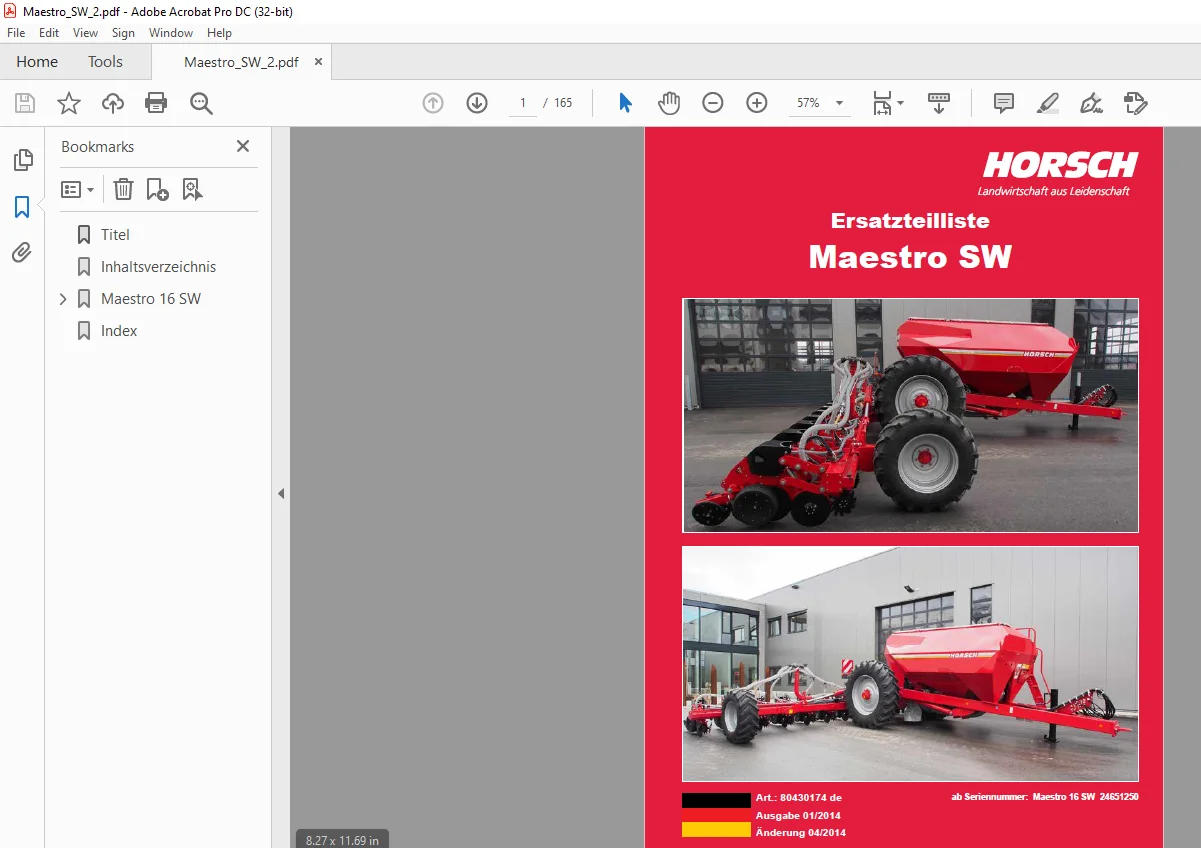Click the Save file icon
This screenshot has width=1201, height=848.
[x=25, y=103]
